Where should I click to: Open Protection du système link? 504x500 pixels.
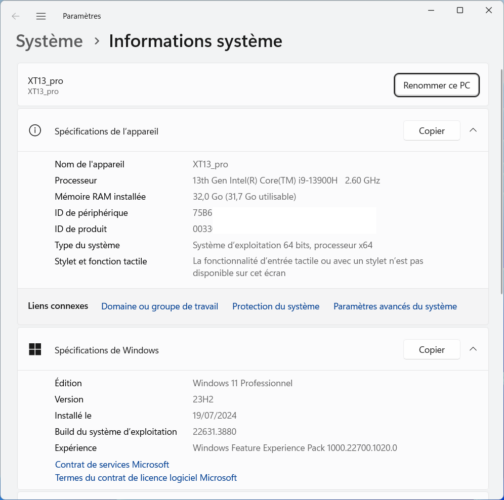276,306
